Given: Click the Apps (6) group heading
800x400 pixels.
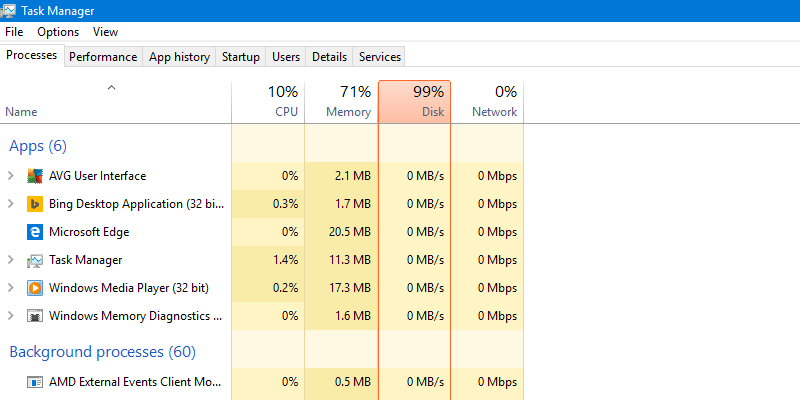Looking at the screenshot, I should point(38,146).
